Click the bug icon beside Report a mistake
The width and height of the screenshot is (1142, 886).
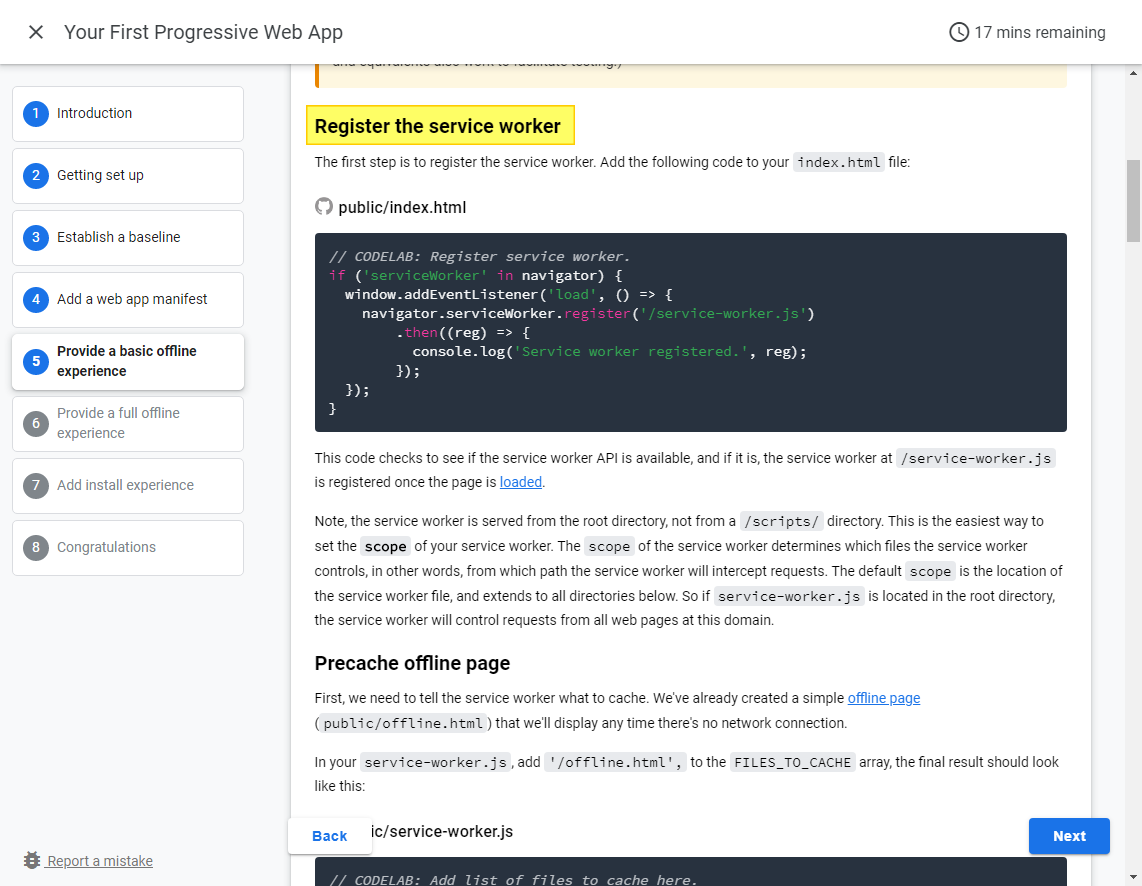coord(31,861)
